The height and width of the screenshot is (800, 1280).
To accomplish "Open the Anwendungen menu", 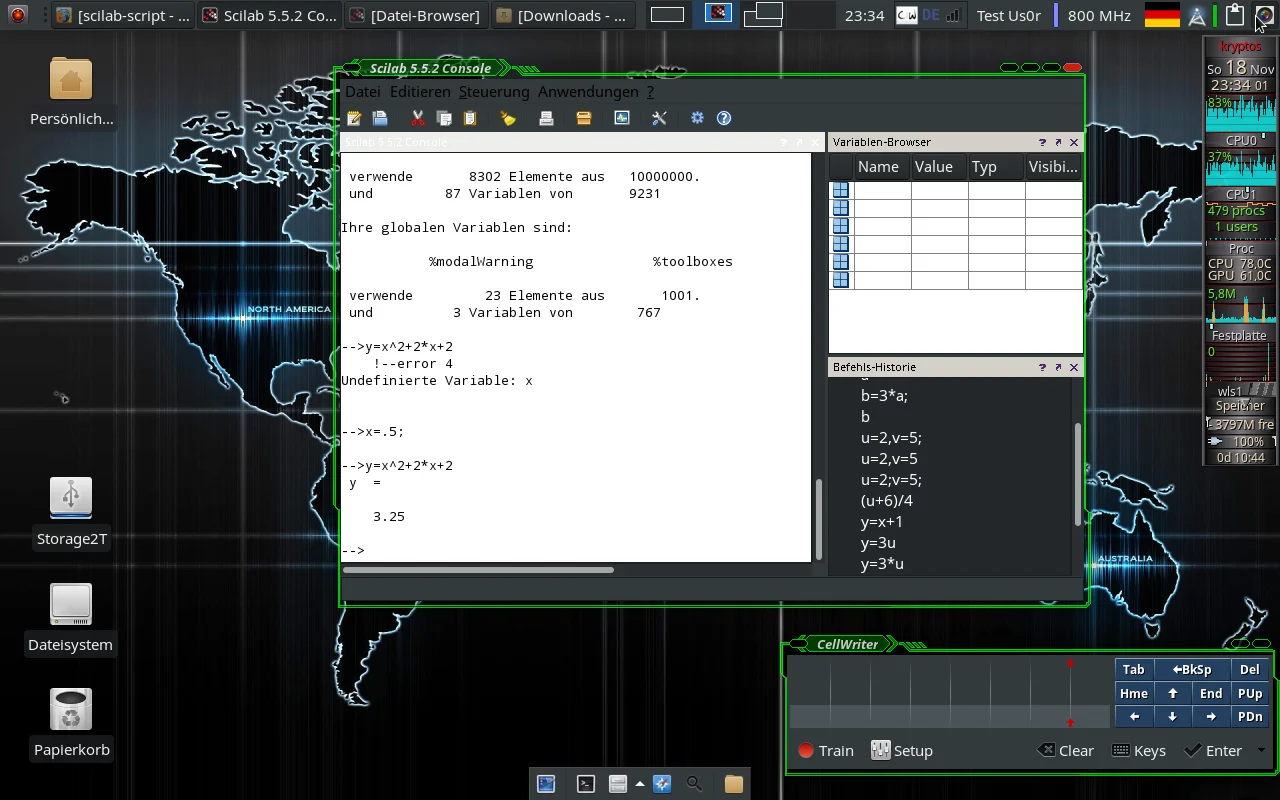I will (x=588, y=92).
